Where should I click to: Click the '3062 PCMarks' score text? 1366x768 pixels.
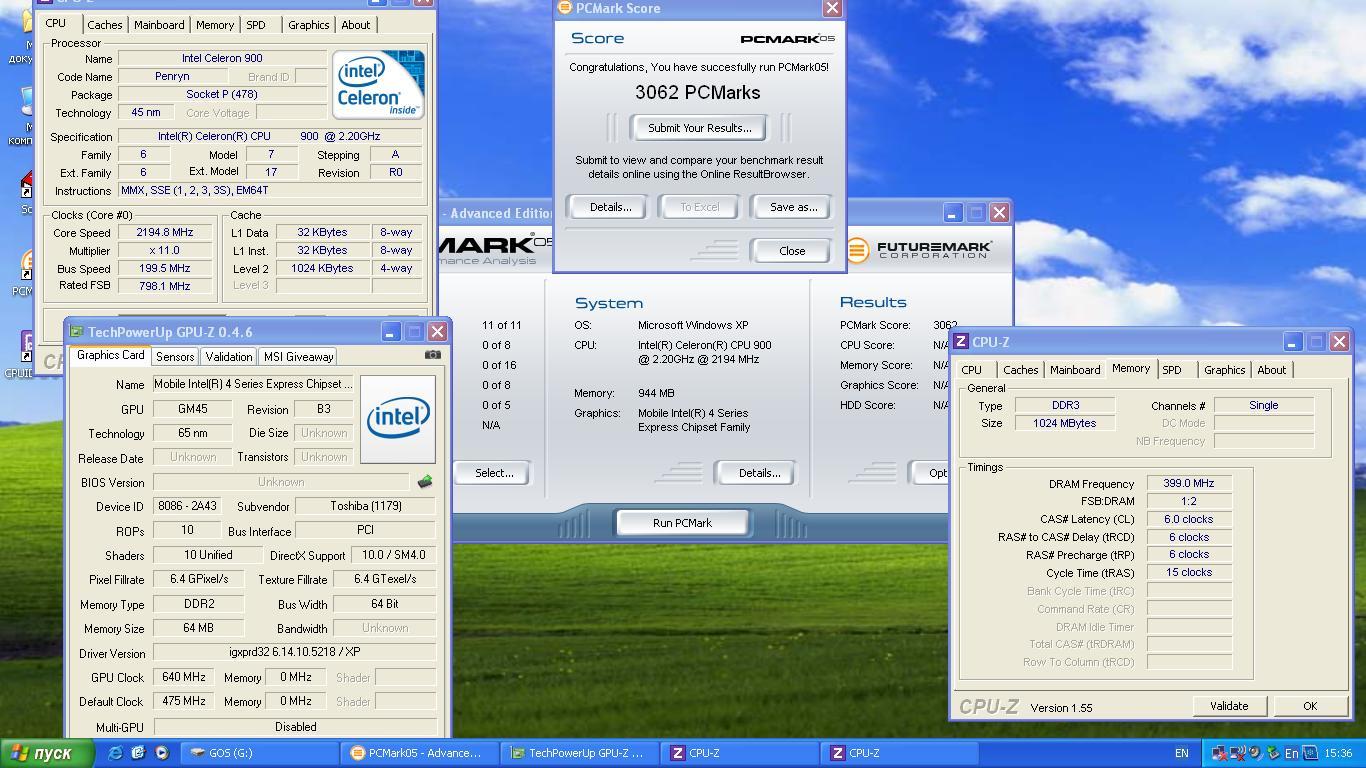coord(698,92)
